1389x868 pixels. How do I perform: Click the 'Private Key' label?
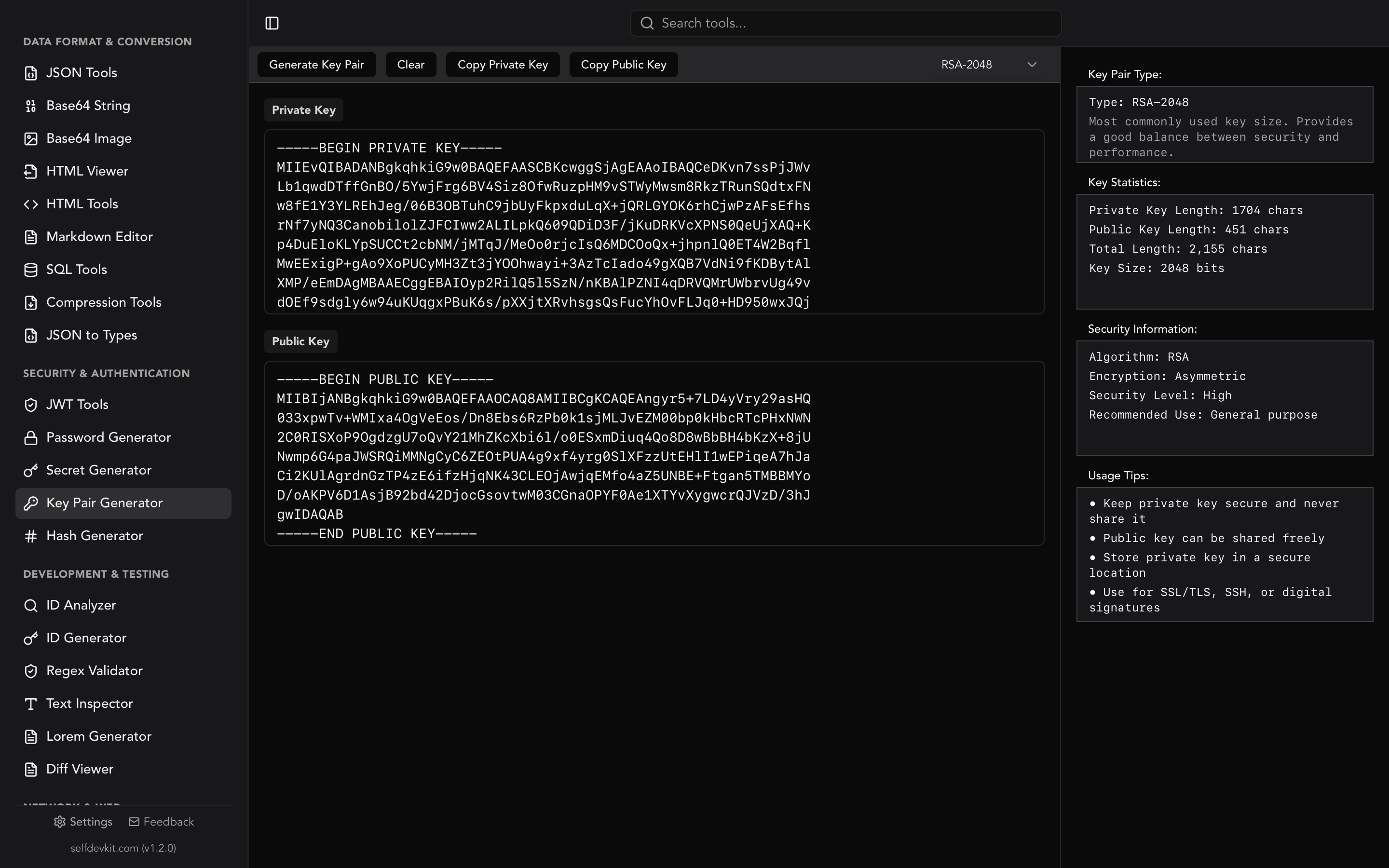click(304, 109)
